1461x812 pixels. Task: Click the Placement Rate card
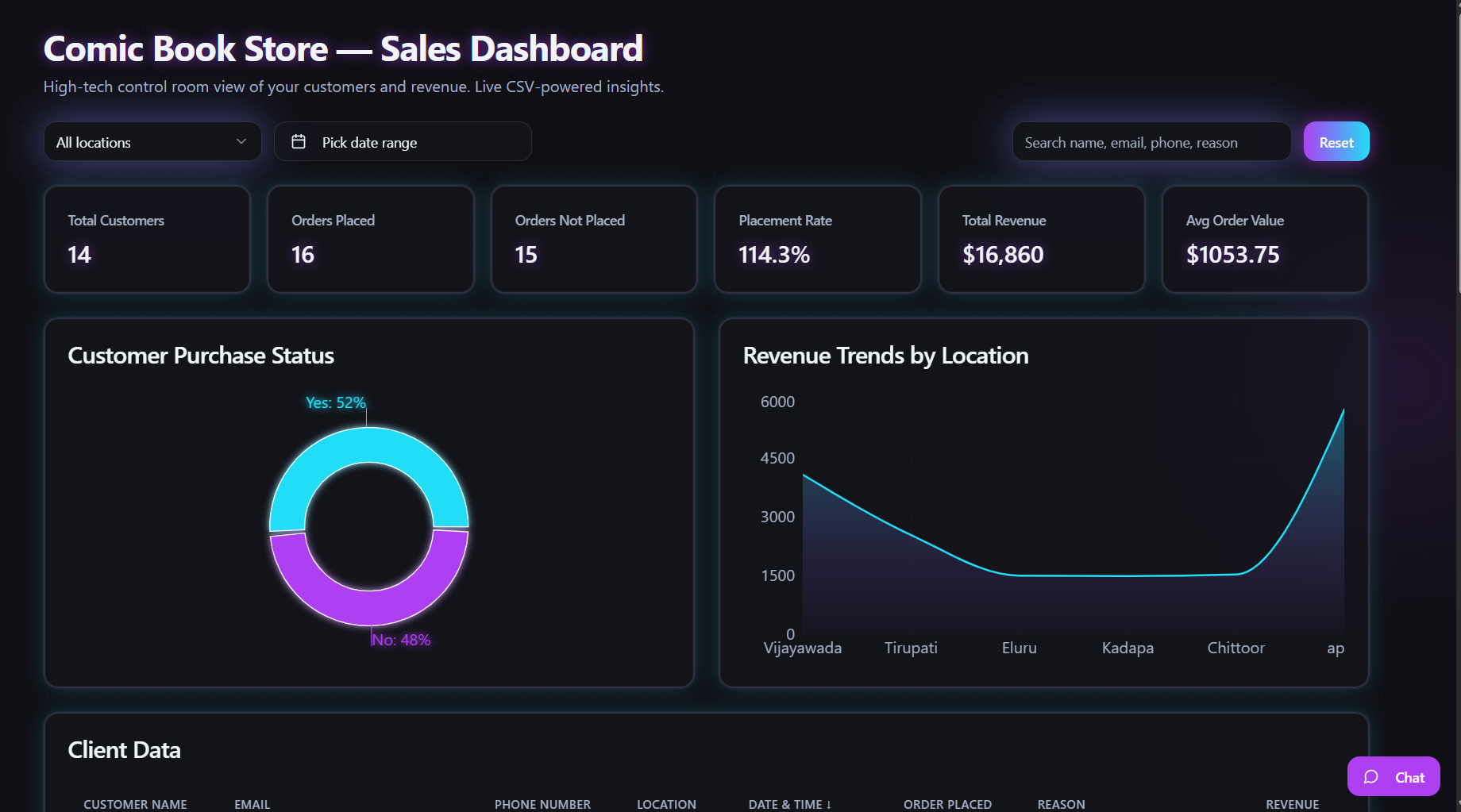[817, 239]
